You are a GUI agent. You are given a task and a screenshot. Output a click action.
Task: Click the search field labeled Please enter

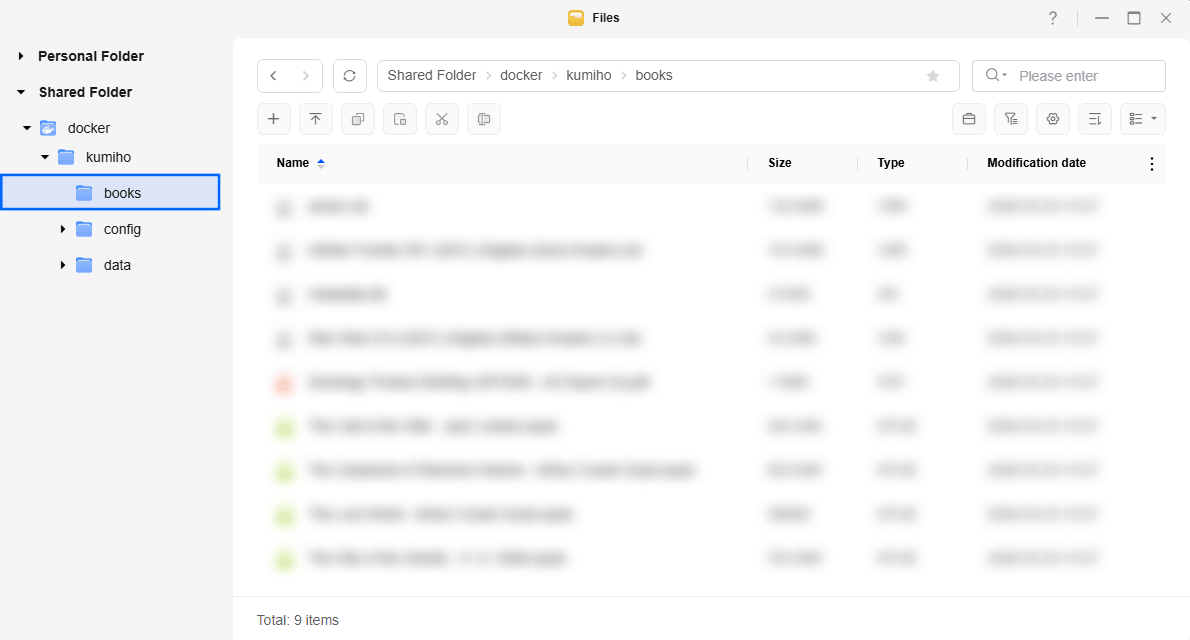click(x=1085, y=76)
